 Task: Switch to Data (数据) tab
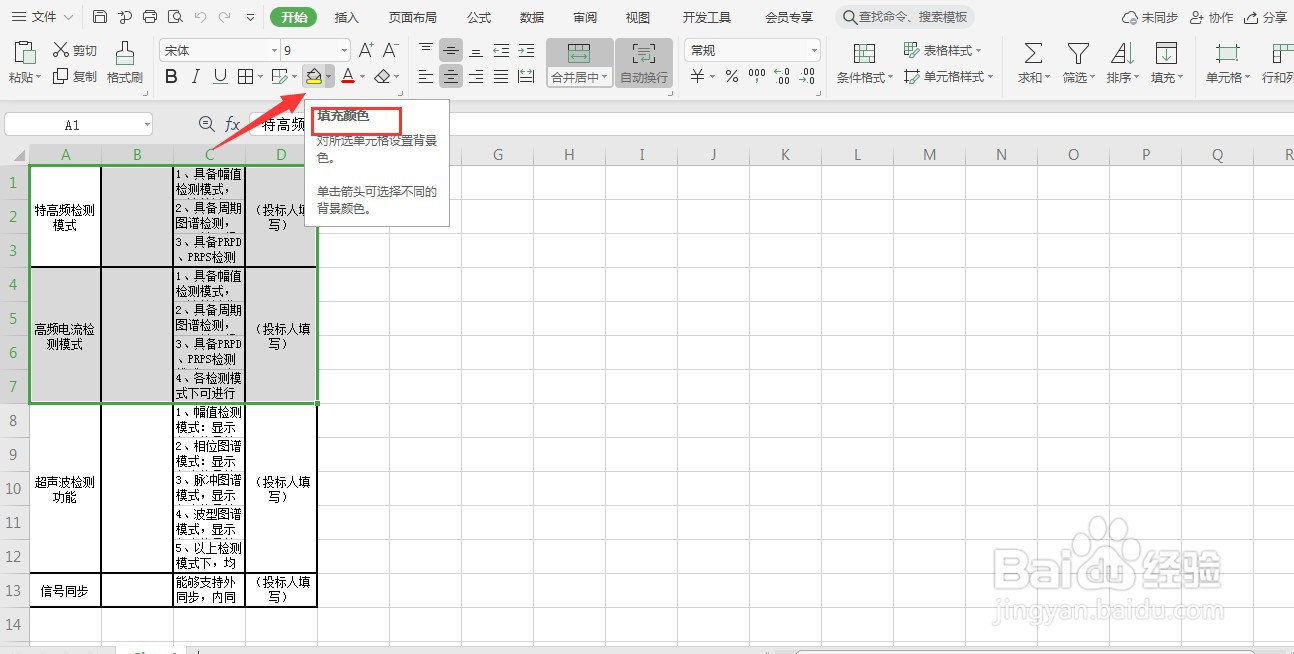(x=532, y=17)
